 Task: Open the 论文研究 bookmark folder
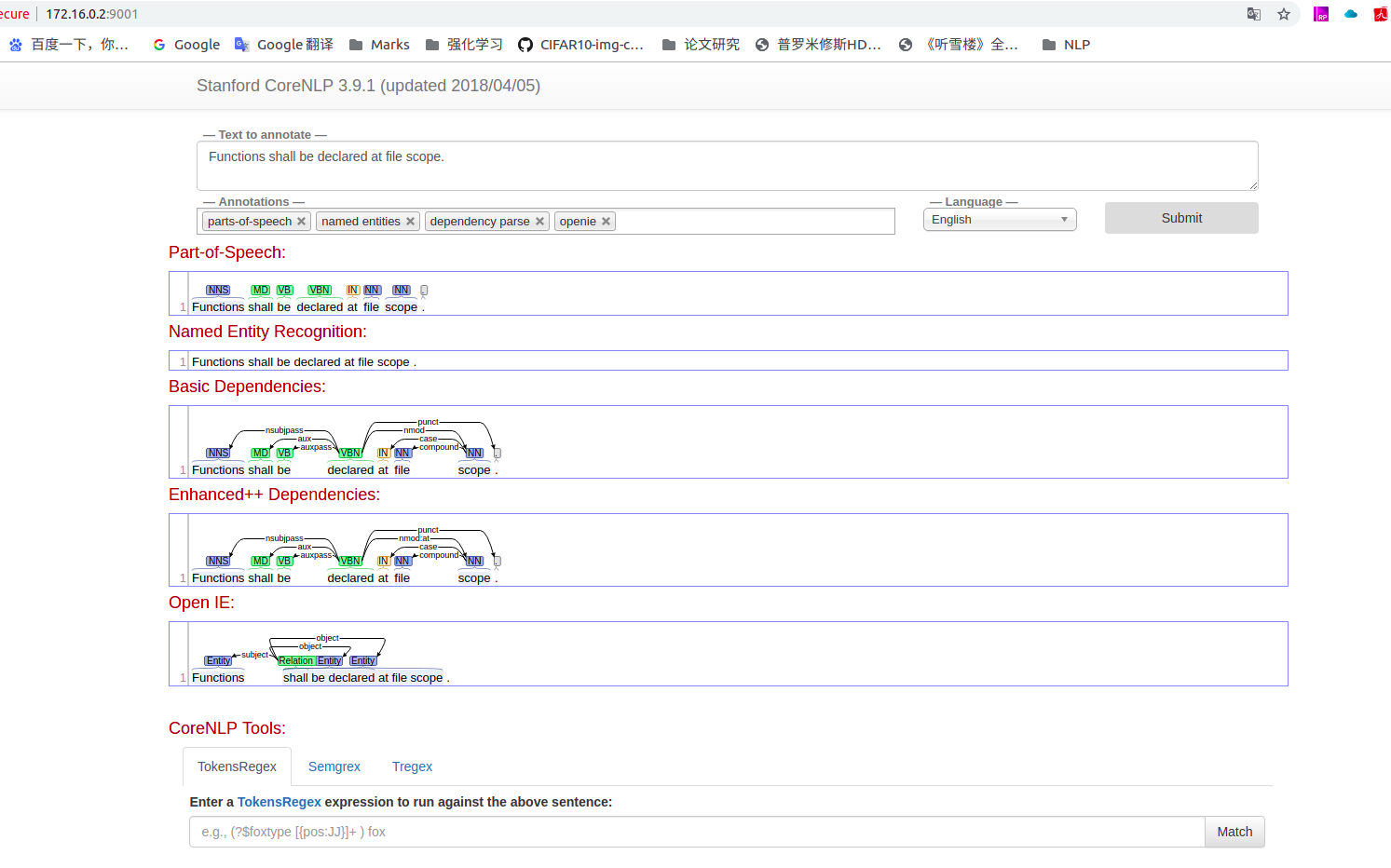click(701, 45)
